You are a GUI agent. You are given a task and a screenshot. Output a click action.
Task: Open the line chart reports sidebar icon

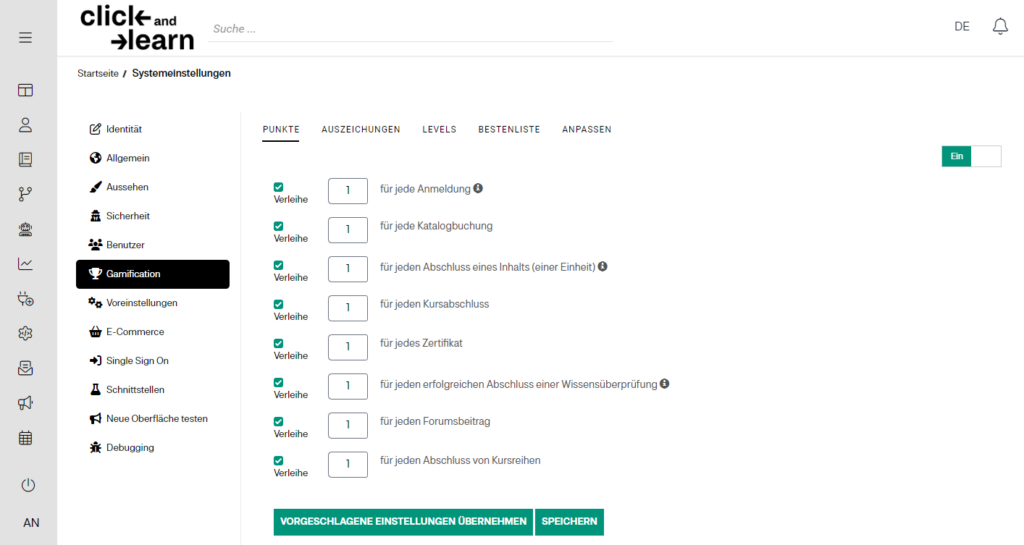click(x=26, y=264)
